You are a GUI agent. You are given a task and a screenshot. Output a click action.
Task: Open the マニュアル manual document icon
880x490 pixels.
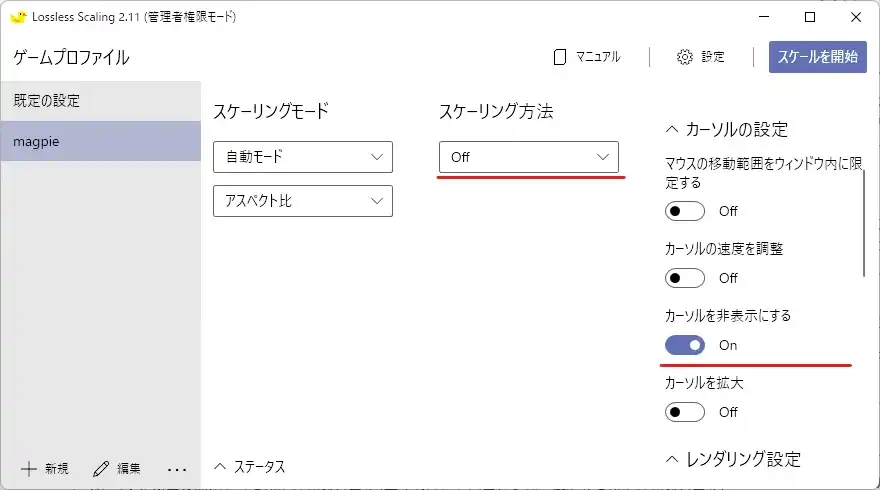561,57
